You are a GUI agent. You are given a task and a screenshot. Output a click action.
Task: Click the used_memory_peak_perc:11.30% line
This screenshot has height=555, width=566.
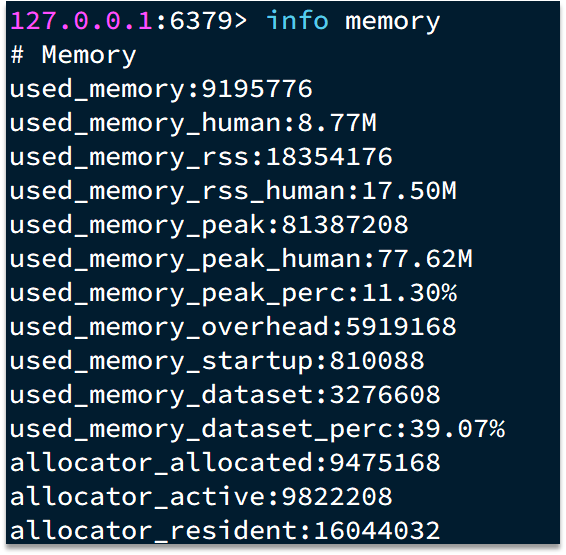[233, 293]
